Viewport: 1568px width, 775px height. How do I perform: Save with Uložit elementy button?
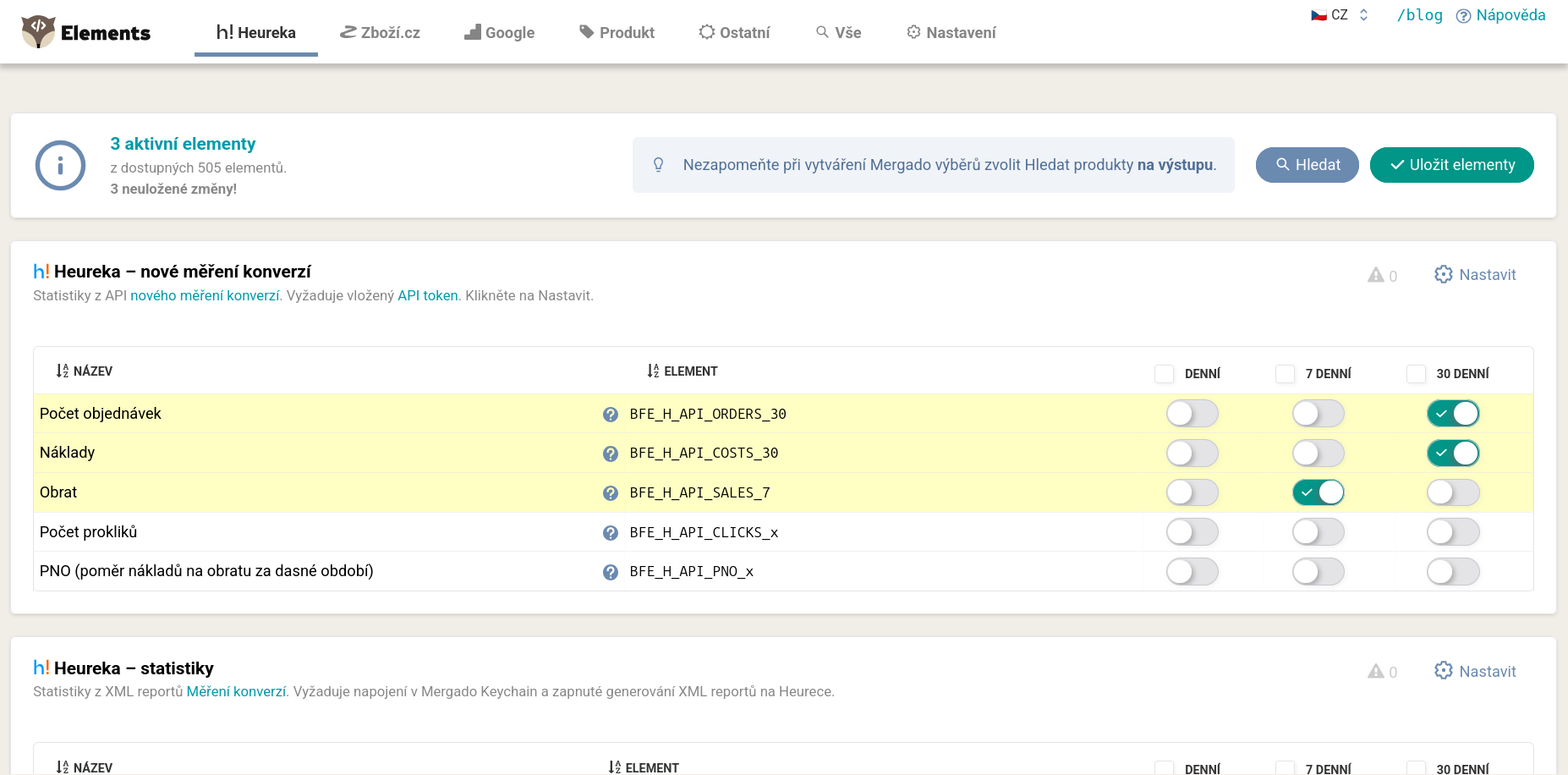tap(1452, 165)
